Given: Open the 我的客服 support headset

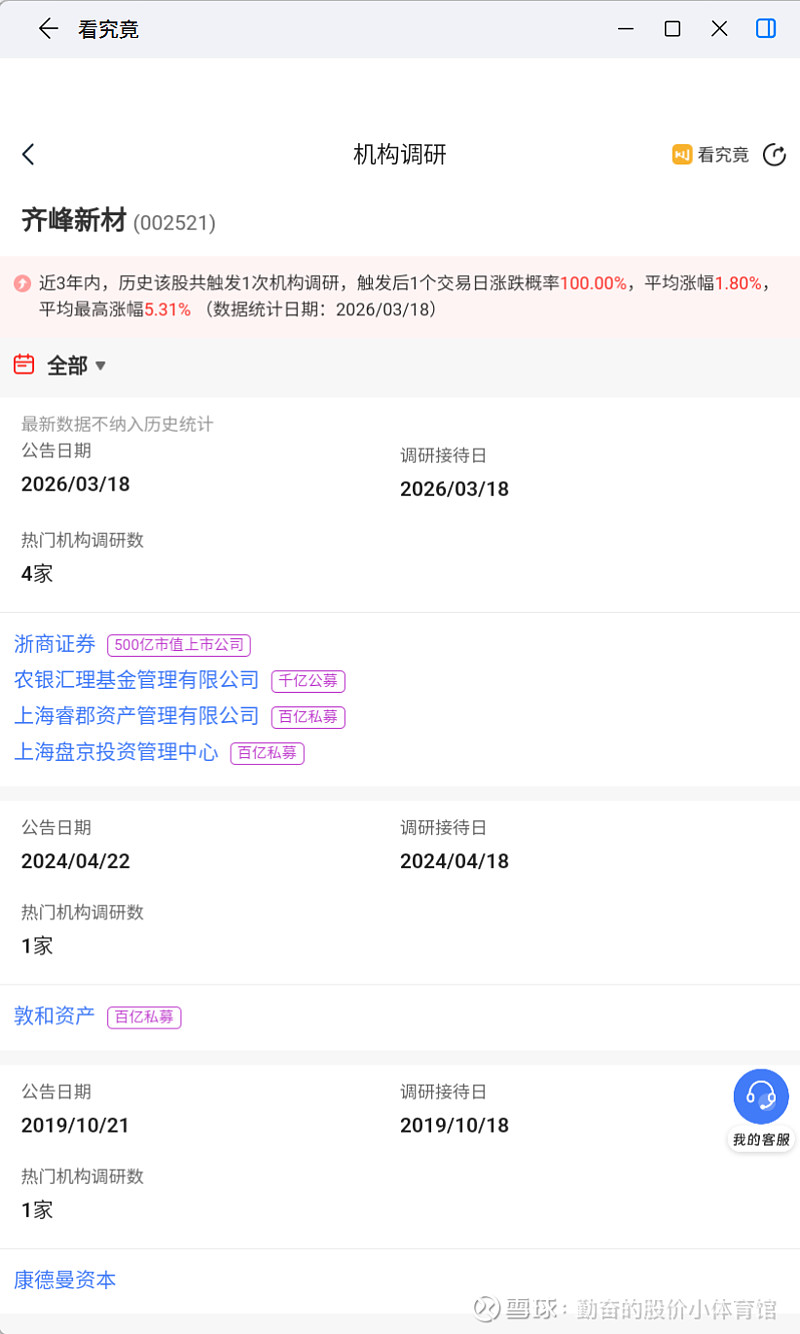Looking at the screenshot, I should [x=761, y=1098].
